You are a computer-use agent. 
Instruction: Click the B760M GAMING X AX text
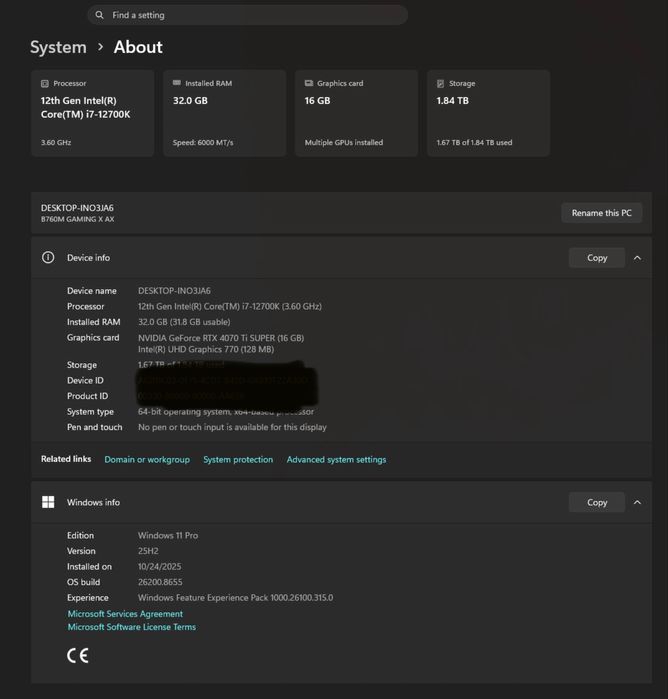coord(78,219)
